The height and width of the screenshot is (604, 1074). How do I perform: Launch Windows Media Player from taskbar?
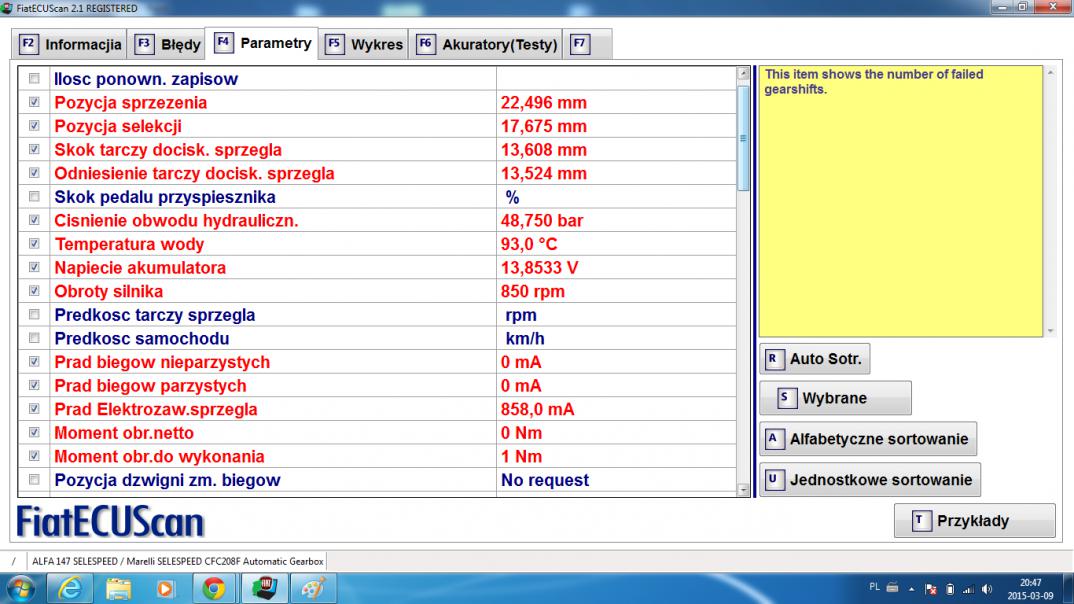(166, 589)
